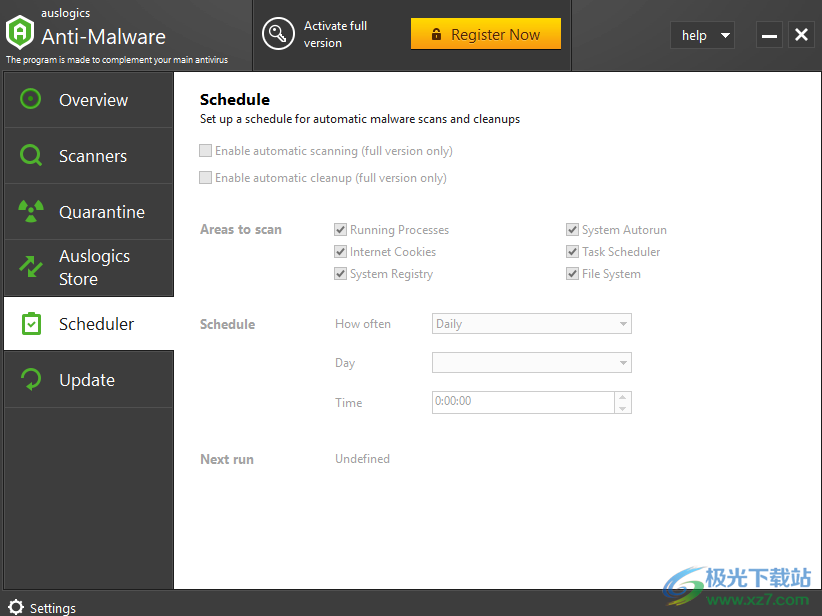Open the Auslogics Store label
822x616 pixels.
(x=94, y=267)
